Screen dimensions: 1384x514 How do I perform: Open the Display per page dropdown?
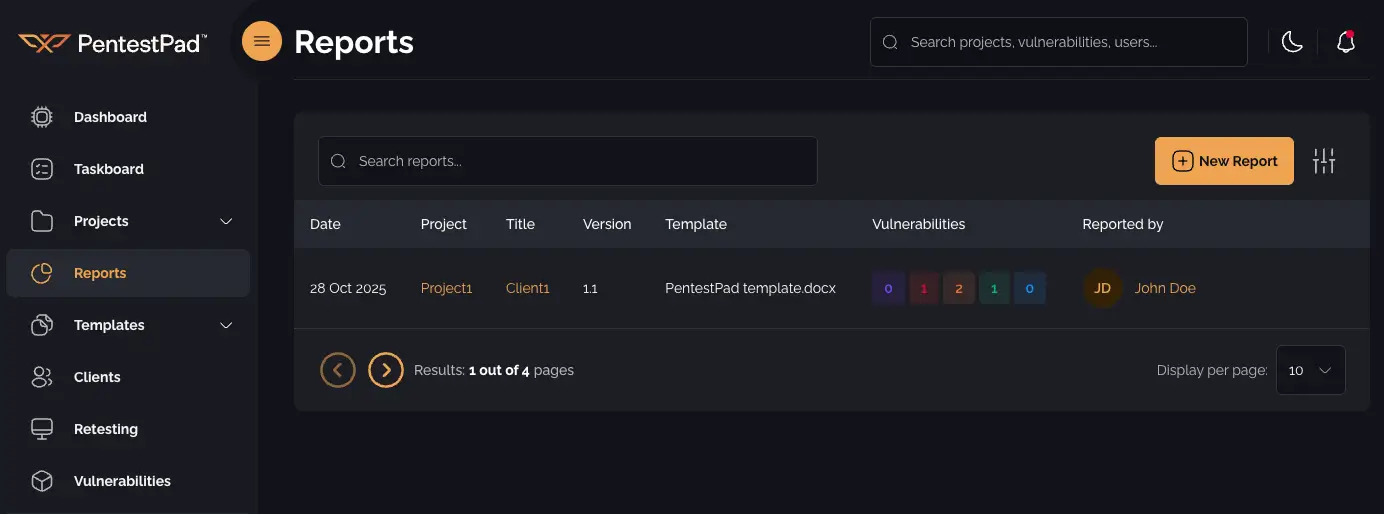(1310, 370)
